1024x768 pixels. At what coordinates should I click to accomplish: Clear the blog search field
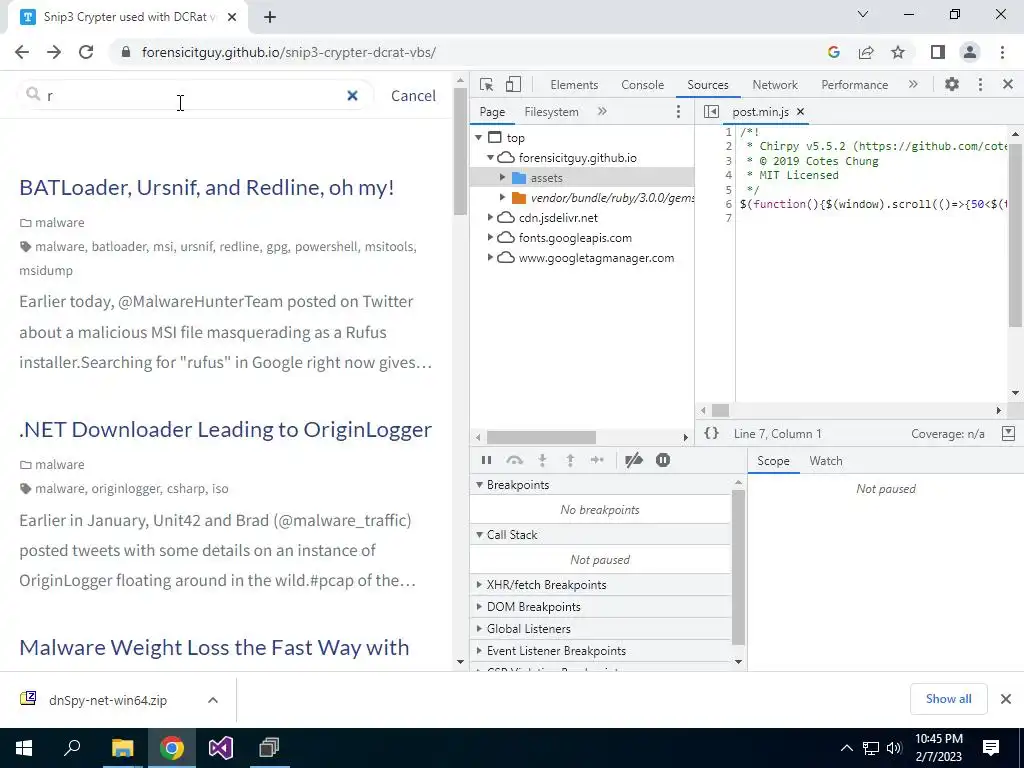[352, 96]
